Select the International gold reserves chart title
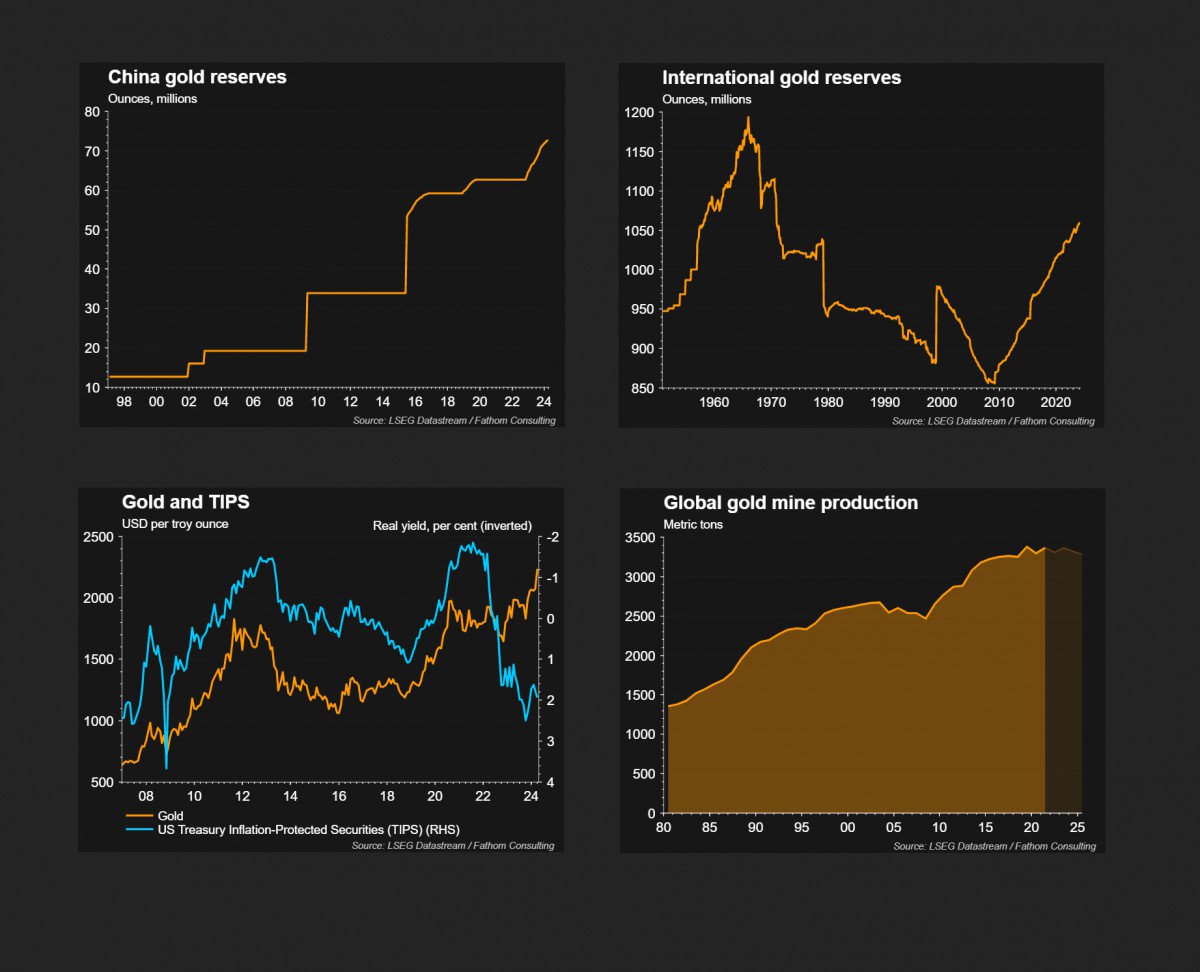 [x=781, y=77]
